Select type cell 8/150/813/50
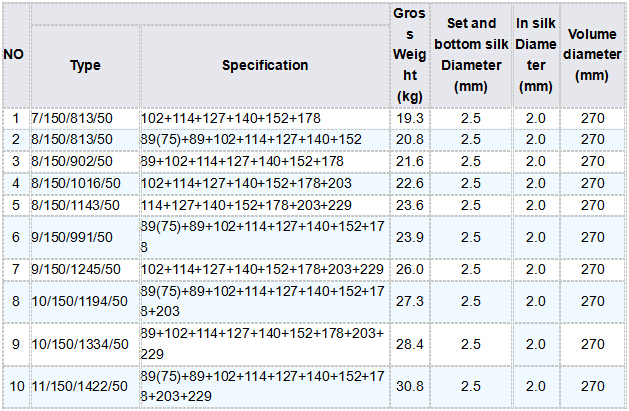This screenshot has width=629, height=411. (73, 139)
